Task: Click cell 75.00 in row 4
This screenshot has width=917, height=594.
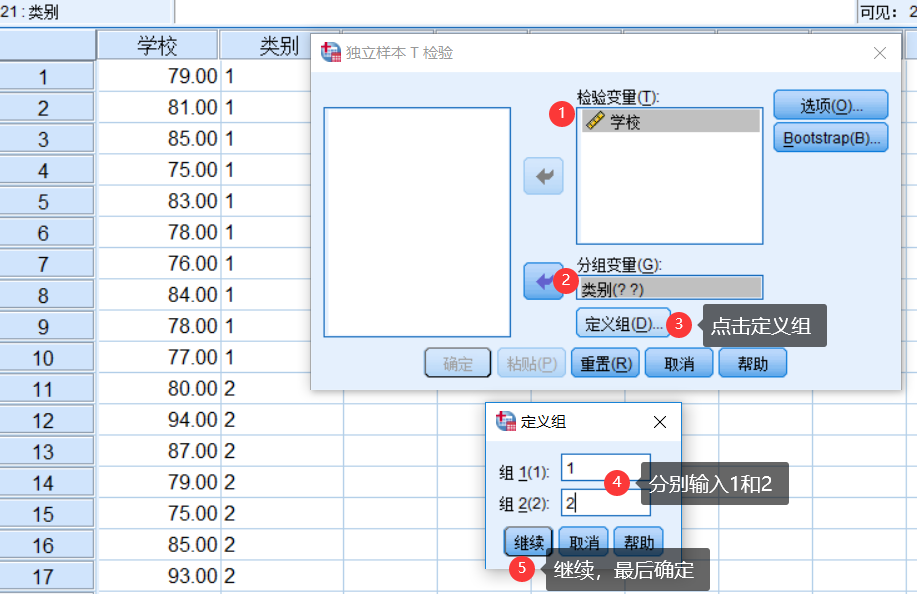Action: tap(158, 170)
